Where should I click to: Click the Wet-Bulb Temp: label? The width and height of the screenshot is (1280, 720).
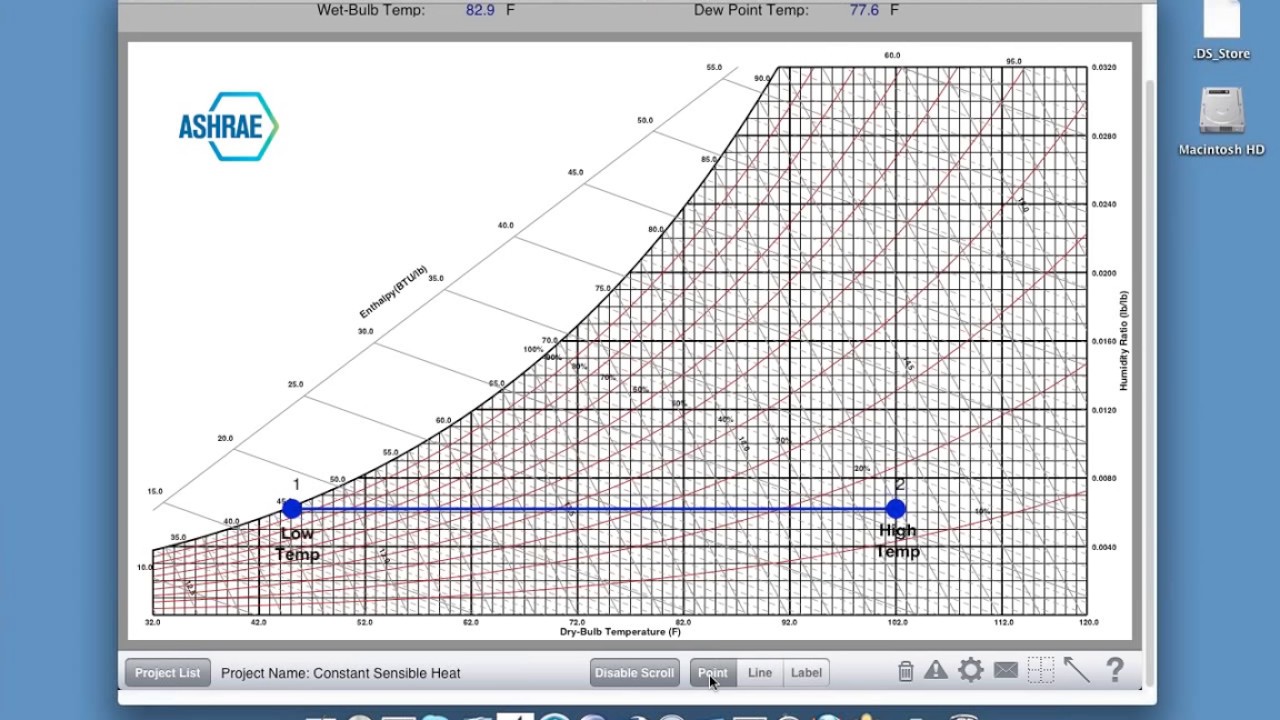[371, 10]
